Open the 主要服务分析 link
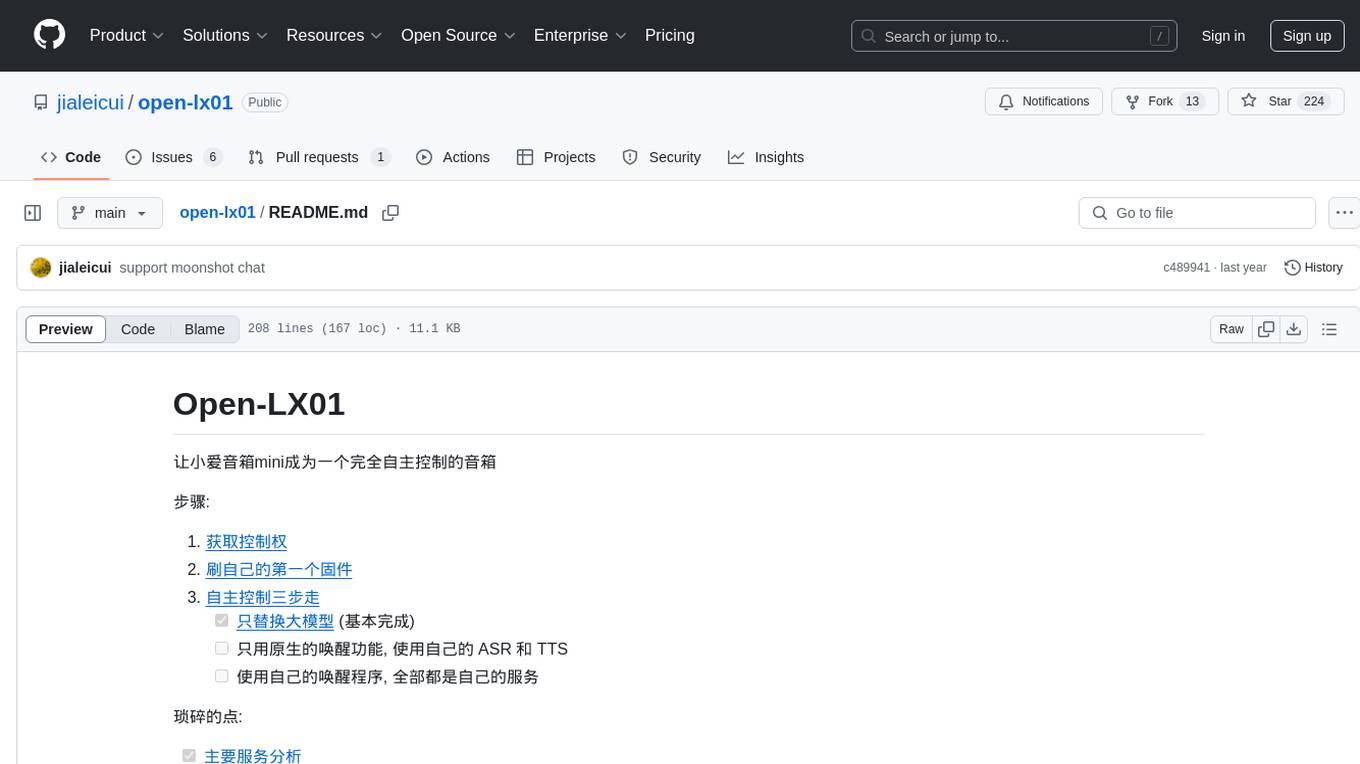The height and width of the screenshot is (764, 1360). point(253,756)
